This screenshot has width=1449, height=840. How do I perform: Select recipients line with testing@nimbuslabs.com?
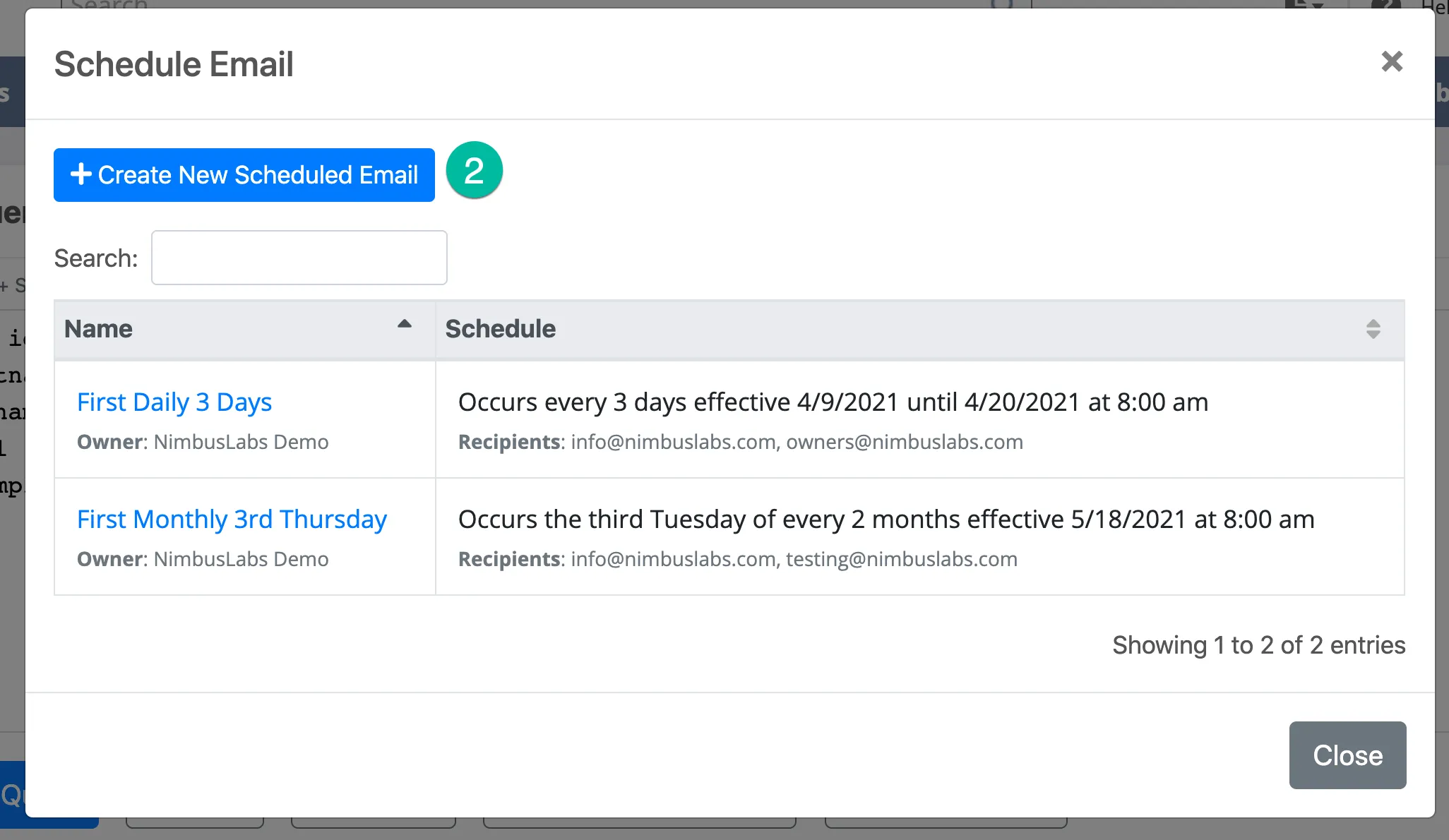pos(738,559)
